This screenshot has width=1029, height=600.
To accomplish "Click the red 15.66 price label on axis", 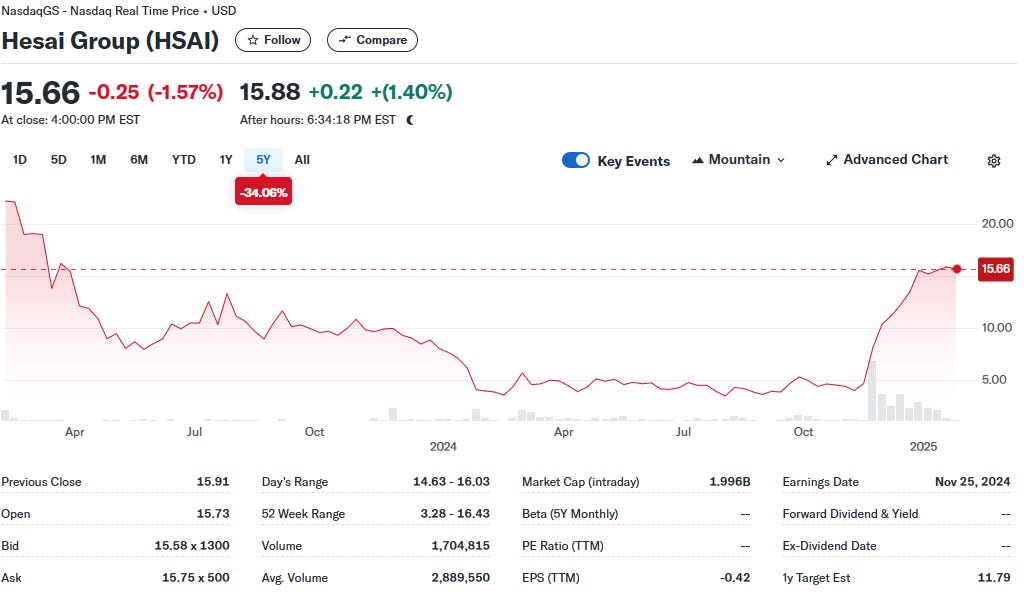I will (996, 268).
